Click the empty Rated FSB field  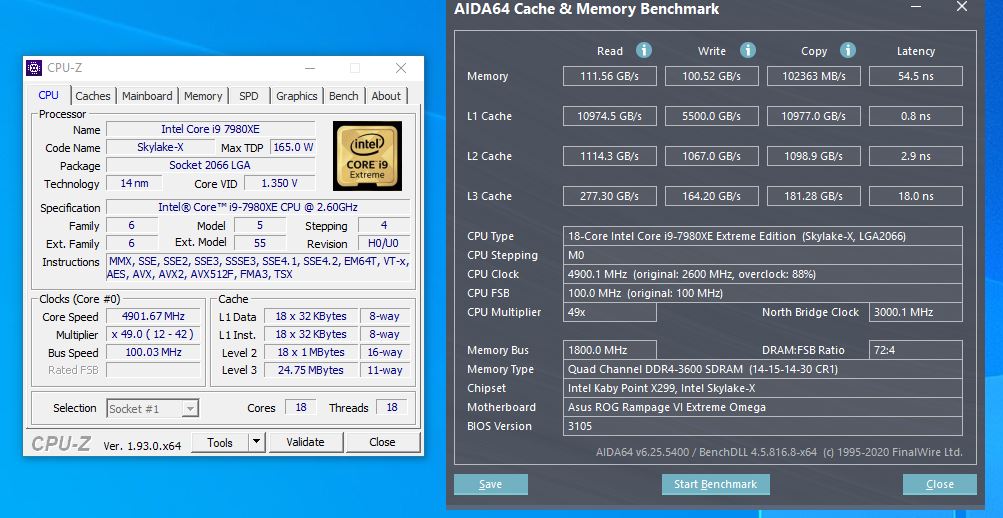153,370
